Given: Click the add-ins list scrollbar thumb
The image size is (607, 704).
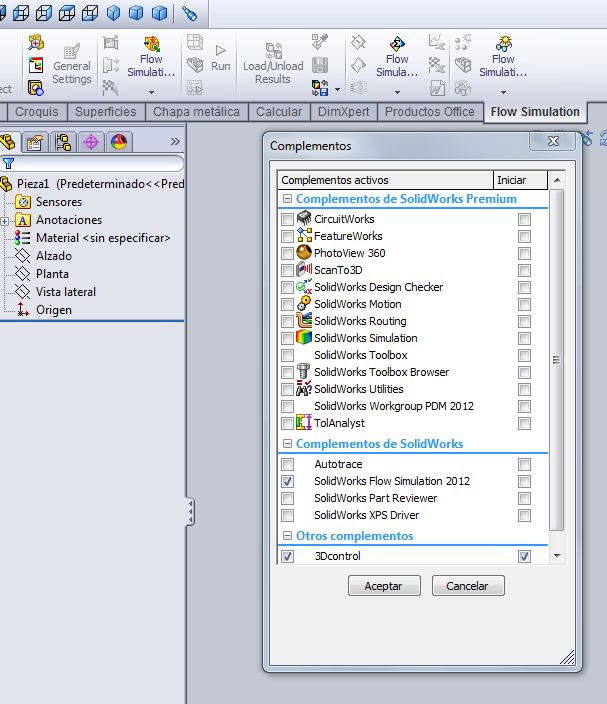Looking at the screenshot, I should click(557, 360).
